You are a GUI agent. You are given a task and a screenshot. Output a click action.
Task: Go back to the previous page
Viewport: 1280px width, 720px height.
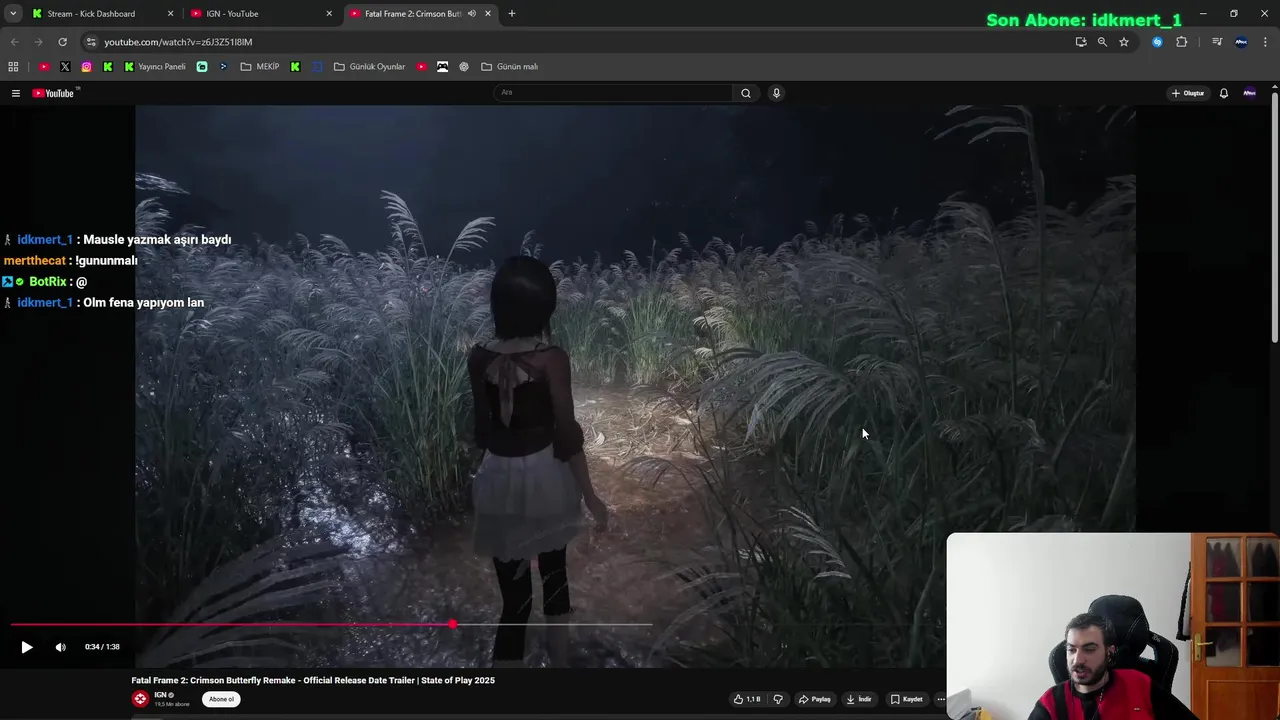click(x=14, y=42)
